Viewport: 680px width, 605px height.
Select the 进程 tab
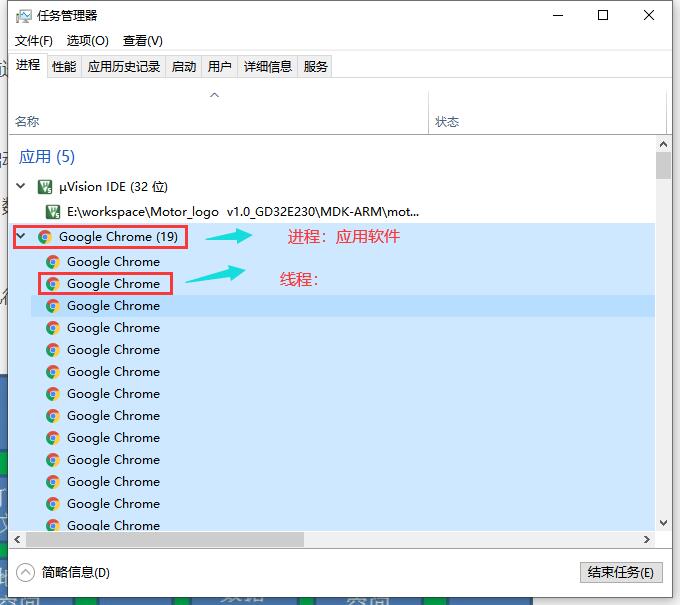coord(28,65)
